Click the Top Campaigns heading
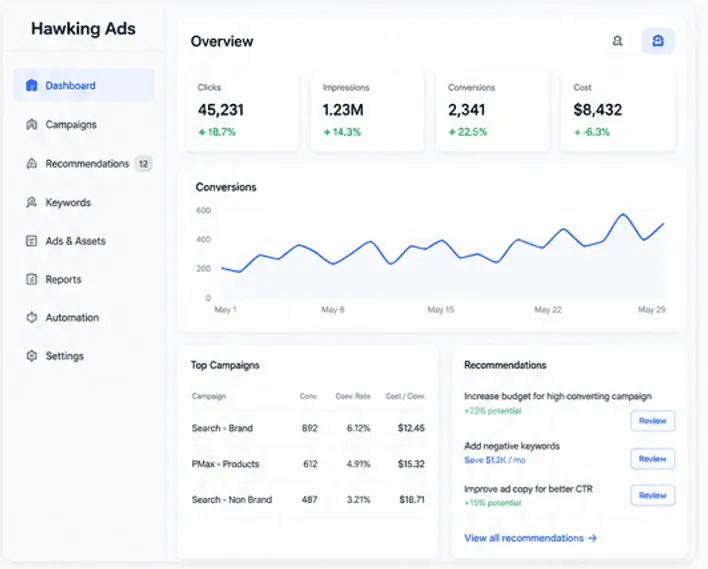Screen dimensions: 708x569 click(x=225, y=365)
